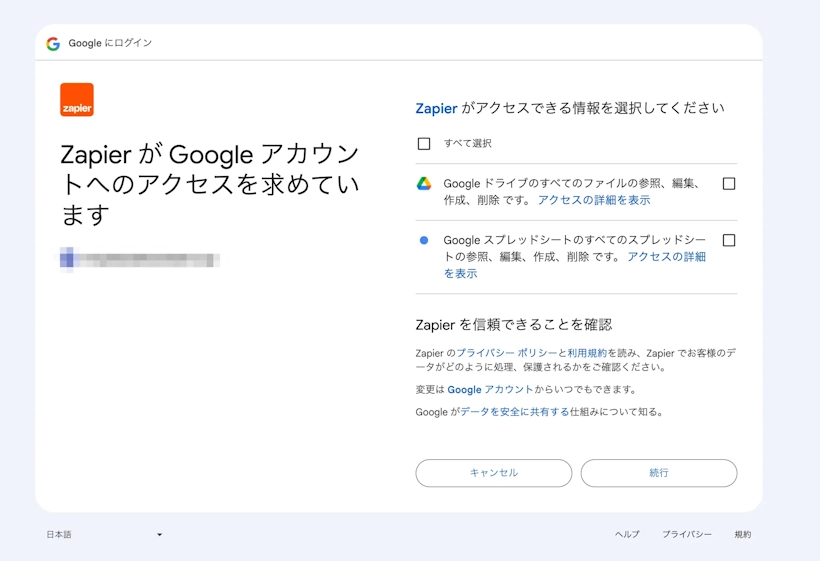The width and height of the screenshot is (820, 561).
Task: Click the Zapier を信頼できることを確認 heading
Action: click(514, 325)
